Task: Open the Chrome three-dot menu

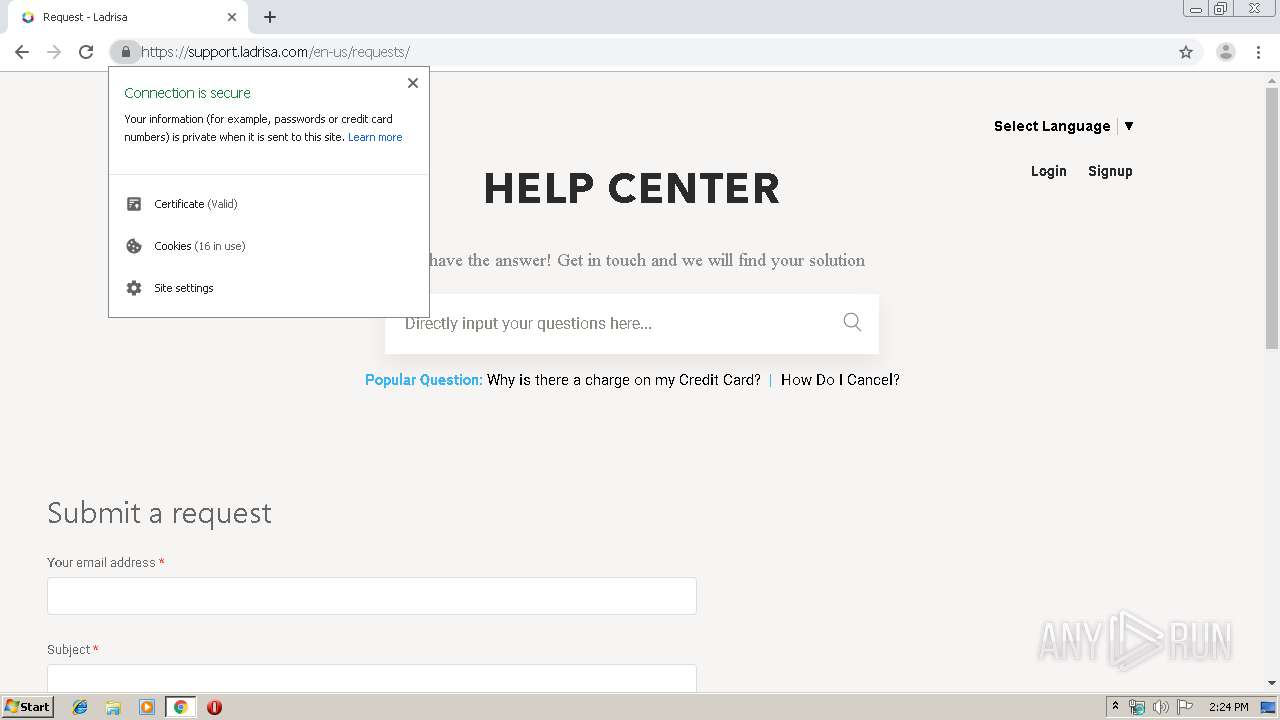Action: coord(1258,52)
